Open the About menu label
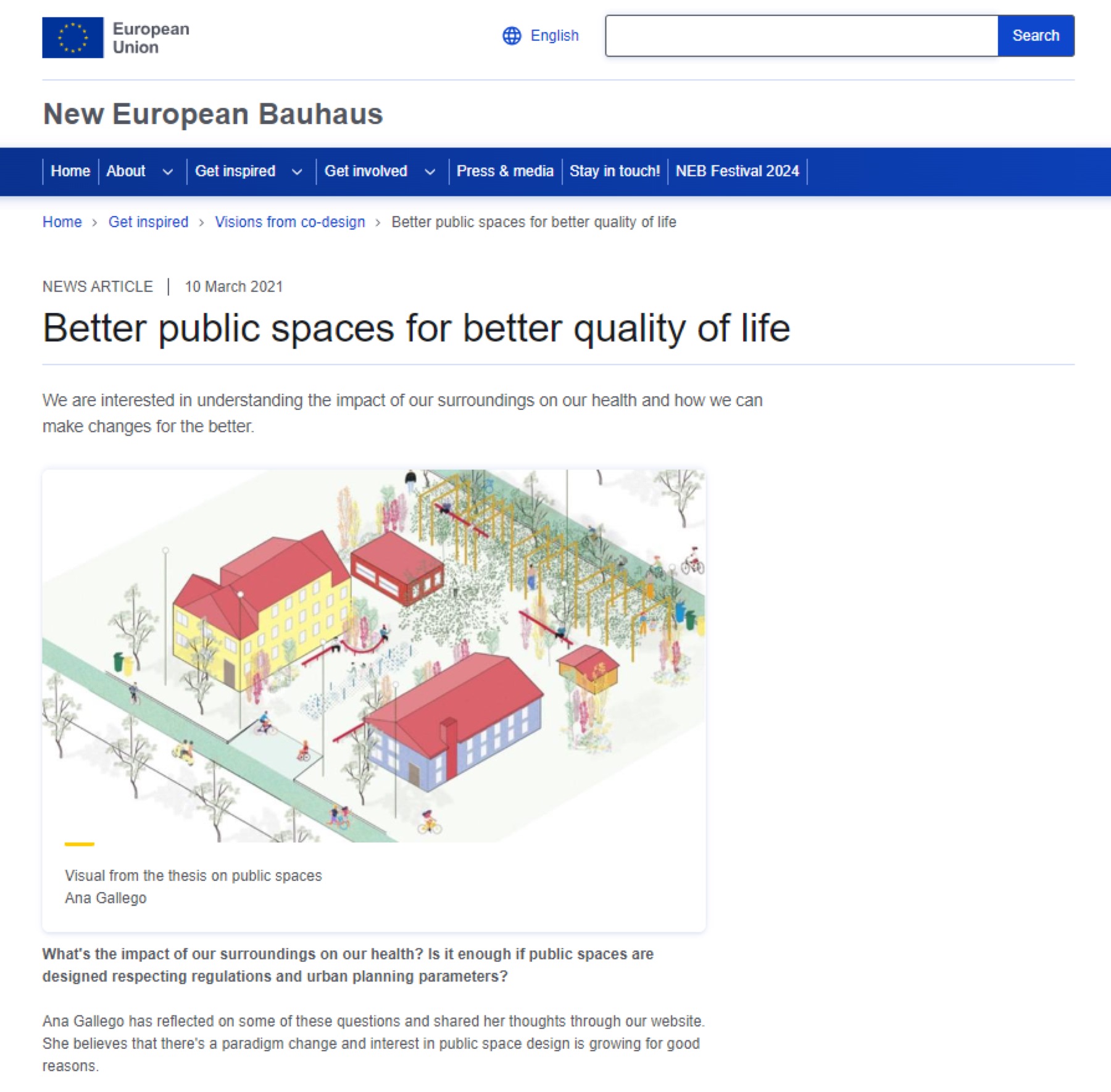Image resolution: width=1111 pixels, height=1092 pixels. pyautogui.click(x=126, y=171)
